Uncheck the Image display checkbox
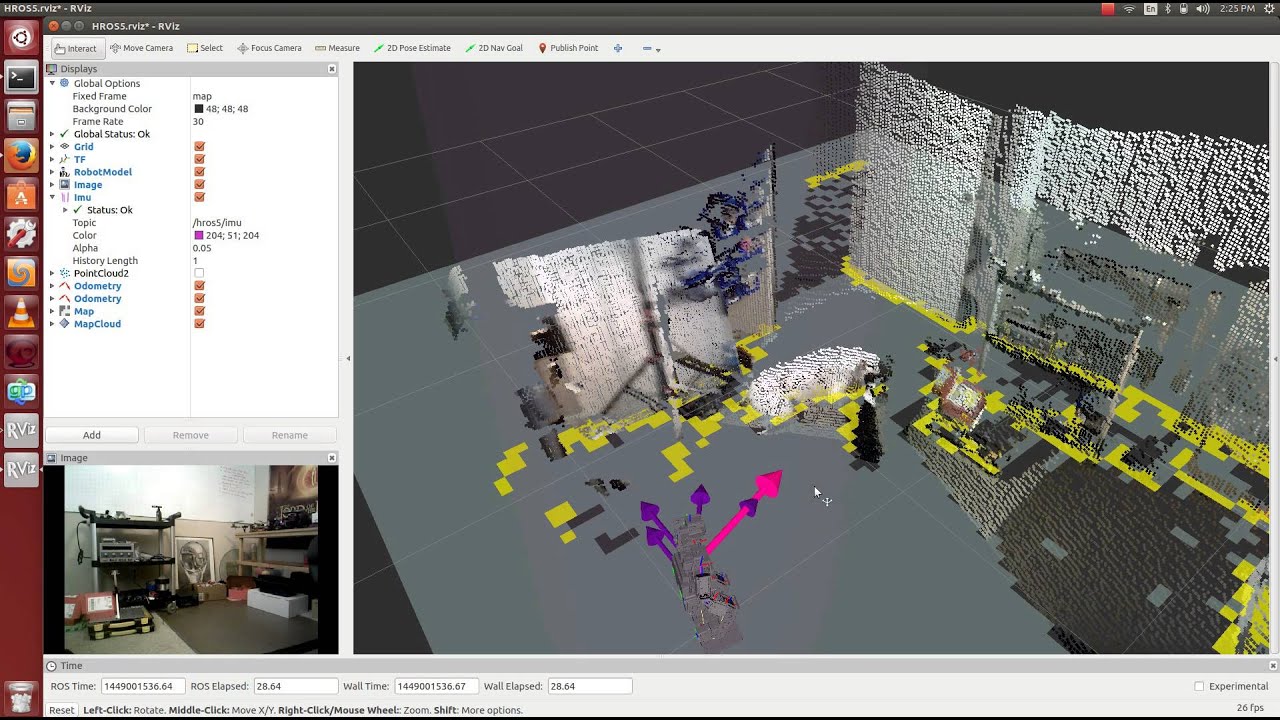Viewport: 1280px width, 720px height. 199,185
